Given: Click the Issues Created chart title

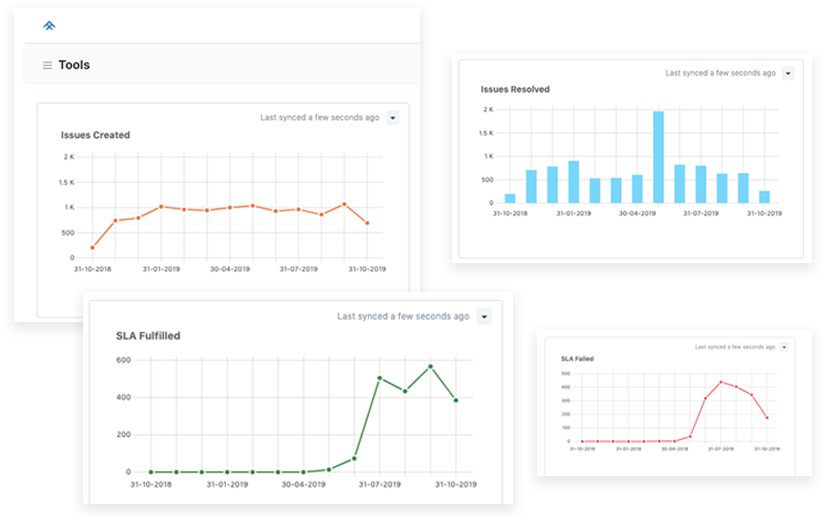Looking at the screenshot, I should [95, 135].
